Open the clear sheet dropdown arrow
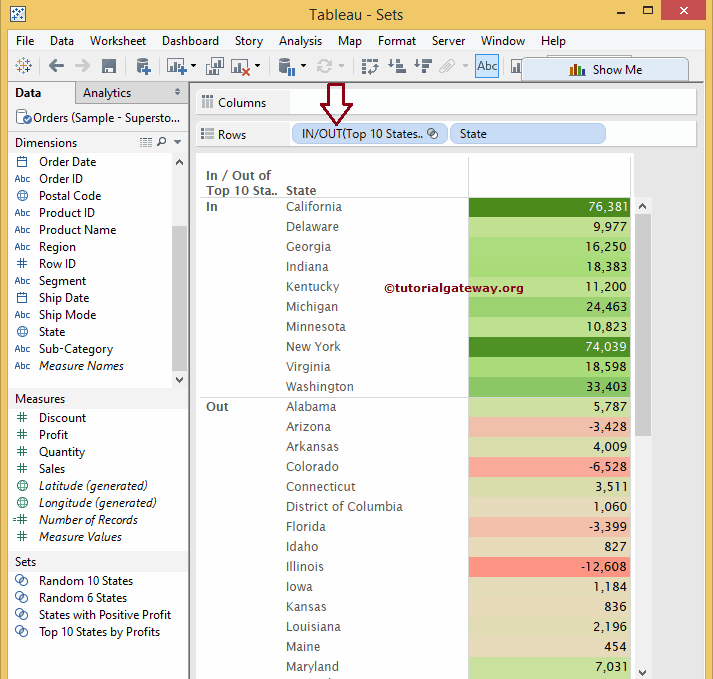 (258, 67)
